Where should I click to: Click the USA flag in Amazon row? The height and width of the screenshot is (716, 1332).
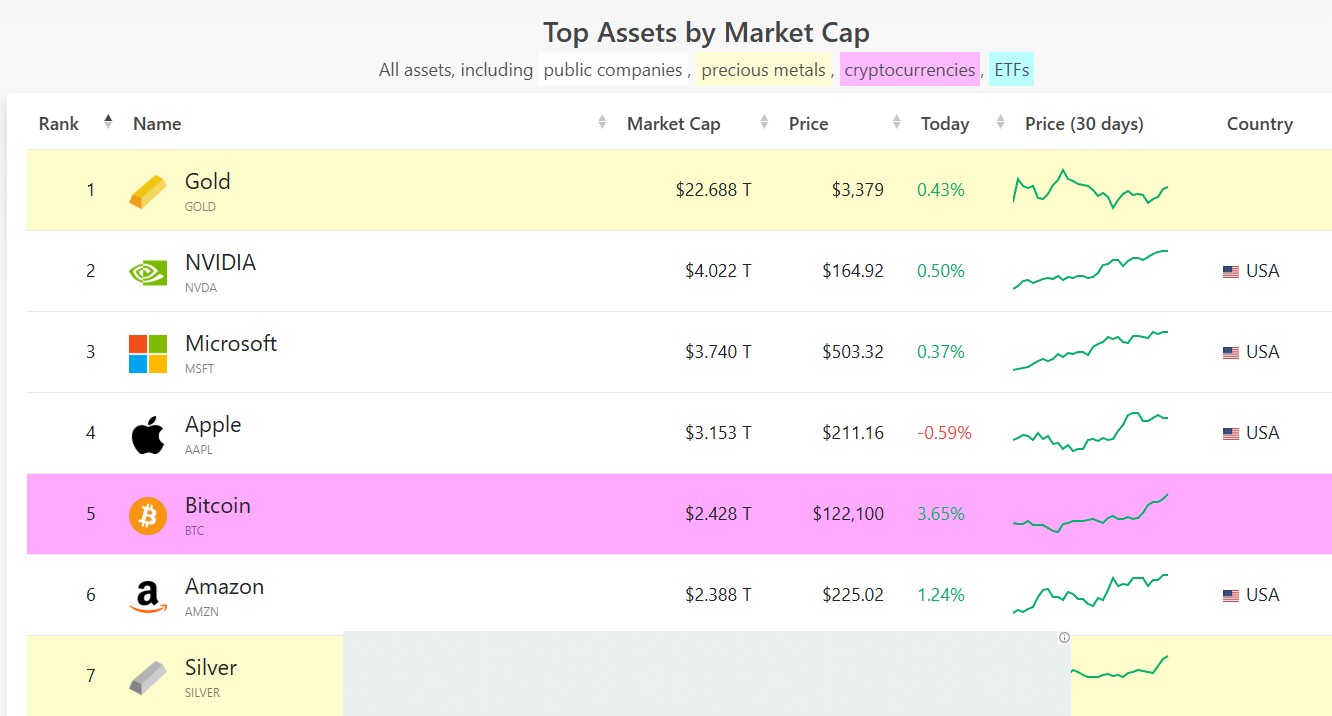[1231, 595]
